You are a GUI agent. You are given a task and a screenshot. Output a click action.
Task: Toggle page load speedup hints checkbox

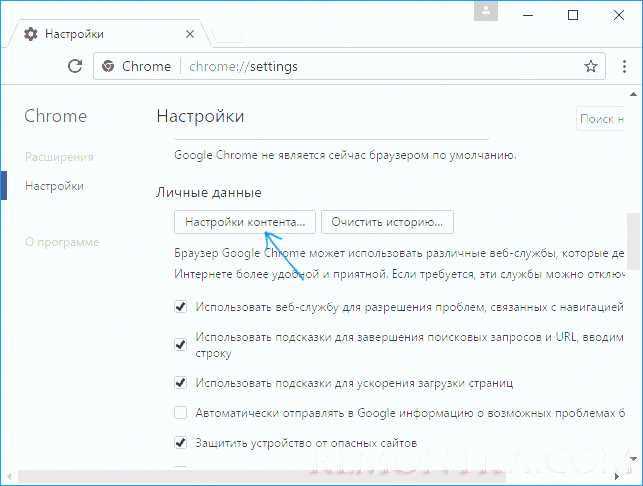click(180, 383)
